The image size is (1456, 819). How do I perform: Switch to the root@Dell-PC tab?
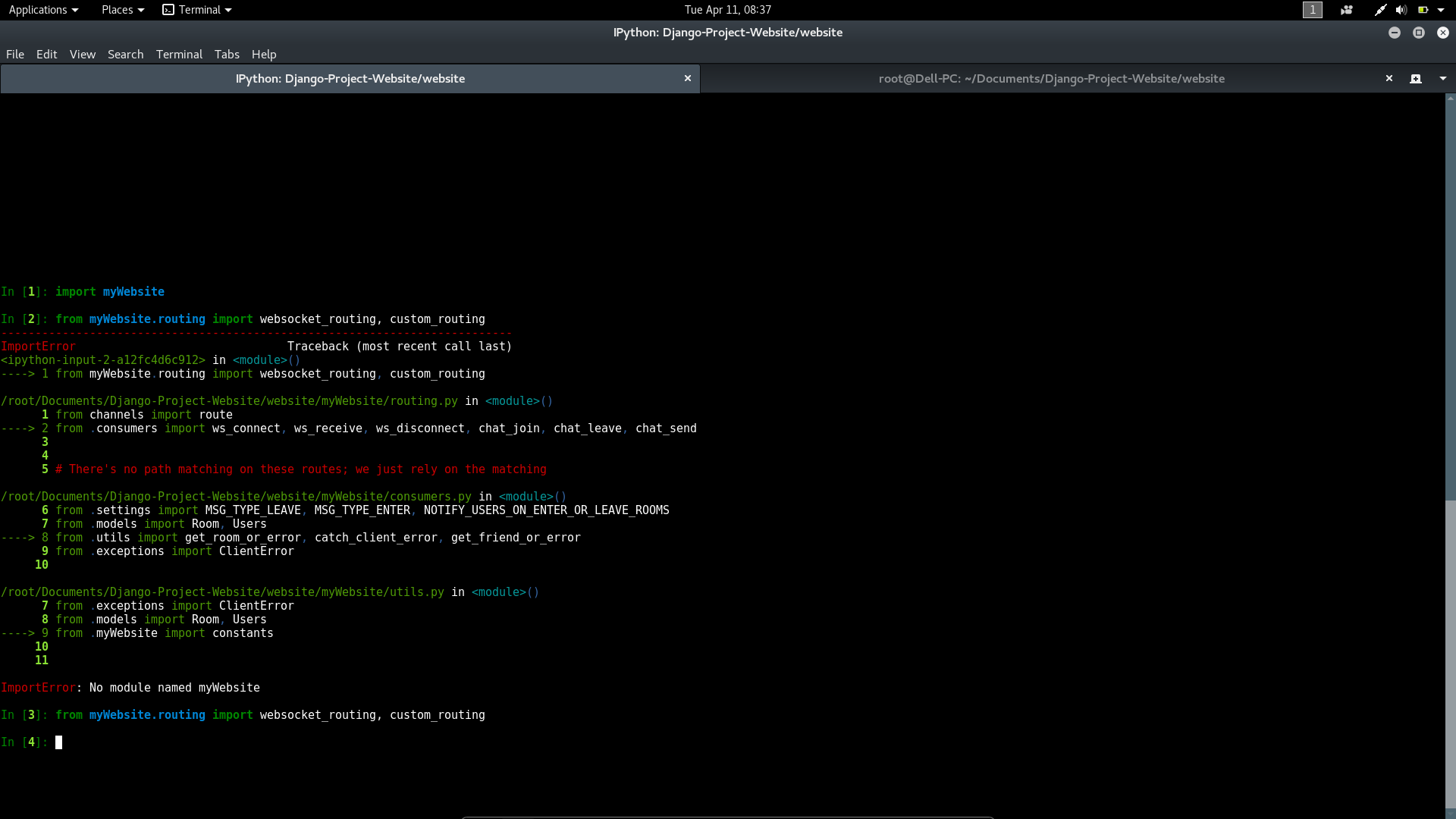(x=1051, y=79)
